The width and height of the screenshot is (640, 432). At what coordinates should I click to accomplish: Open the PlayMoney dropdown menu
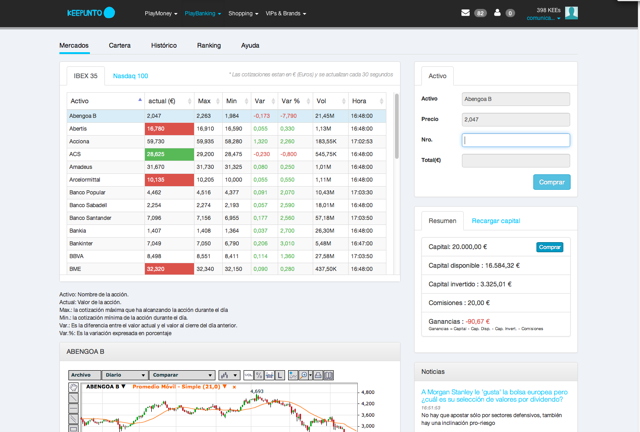coord(161,13)
